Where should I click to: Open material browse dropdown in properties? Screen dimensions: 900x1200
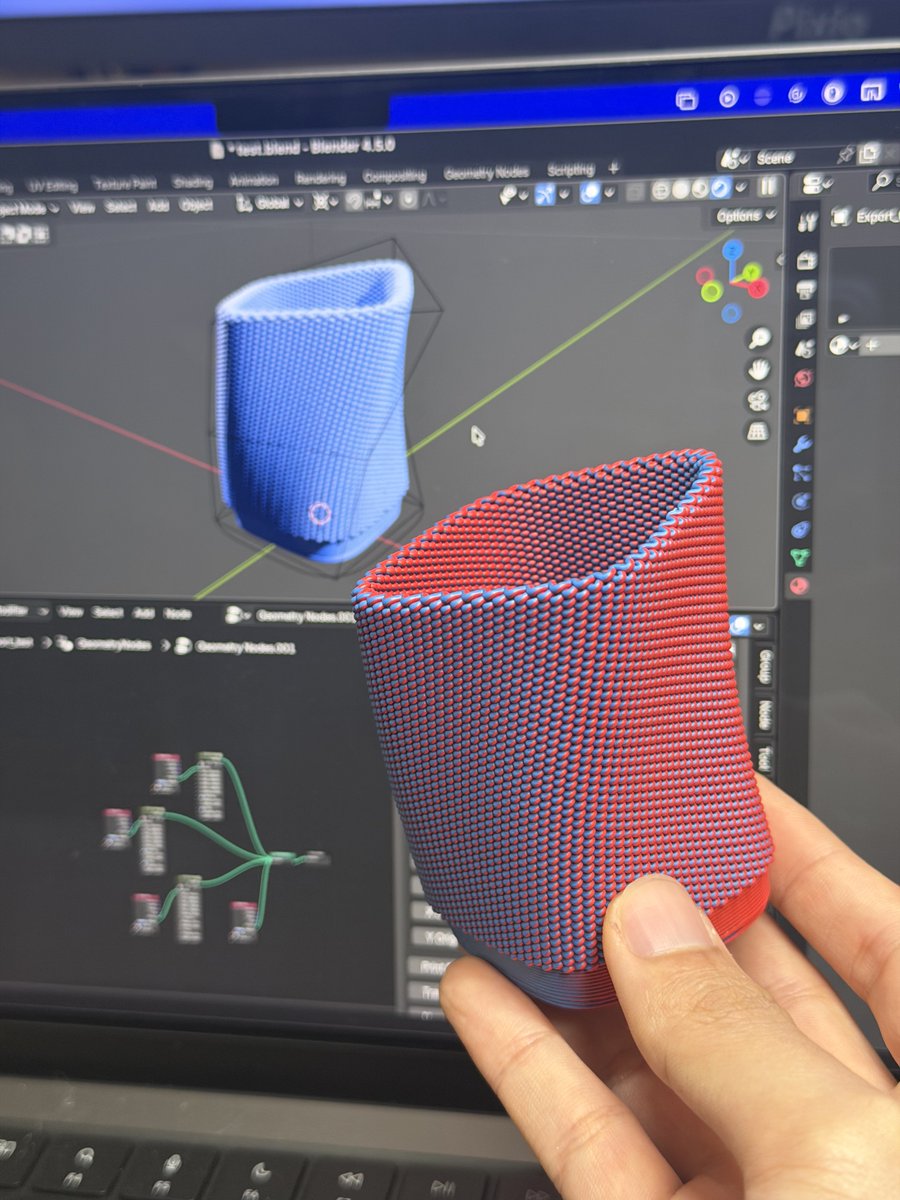[845, 345]
